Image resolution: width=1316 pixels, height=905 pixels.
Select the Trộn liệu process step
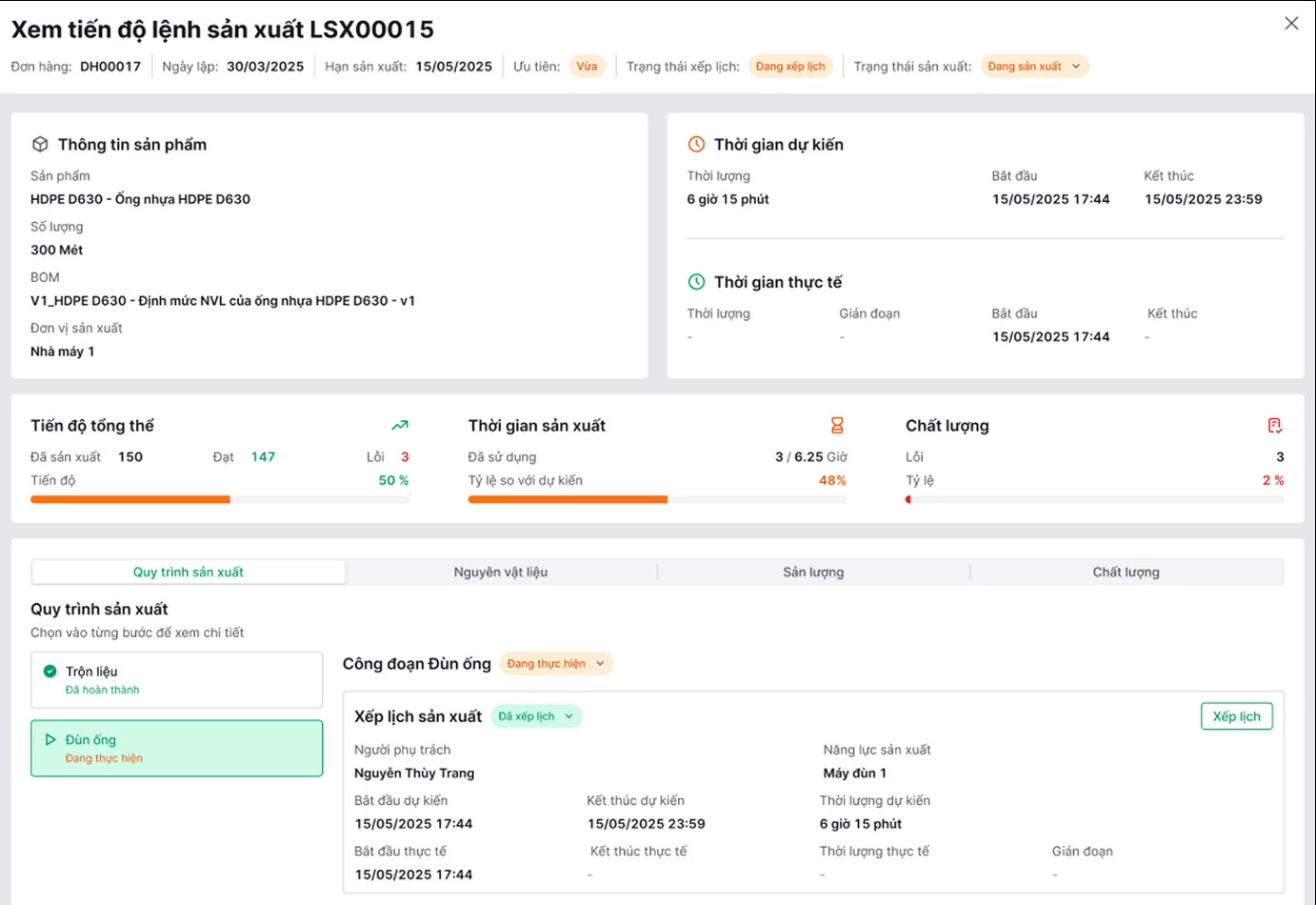[x=177, y=680]
